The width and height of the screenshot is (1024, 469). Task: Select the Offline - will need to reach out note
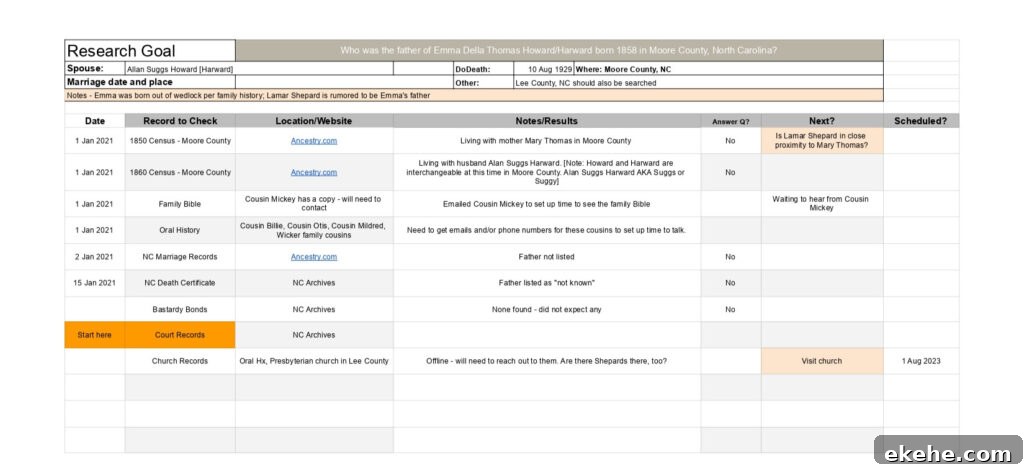pos(547,361)
